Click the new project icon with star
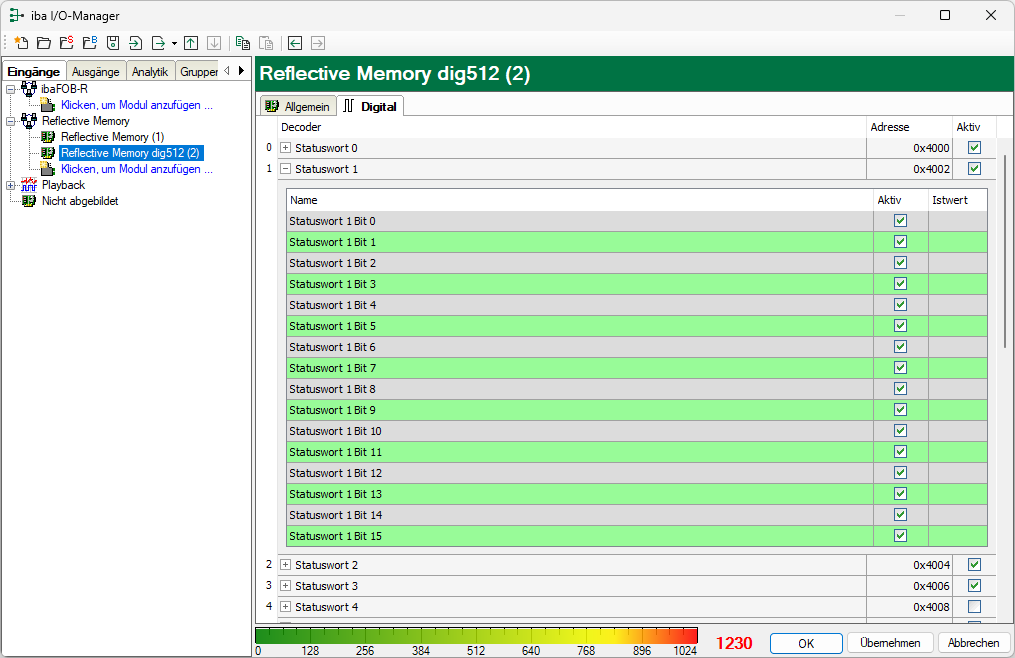The height and width of the screenshot is (658, 1015). [x=21, y=43]
